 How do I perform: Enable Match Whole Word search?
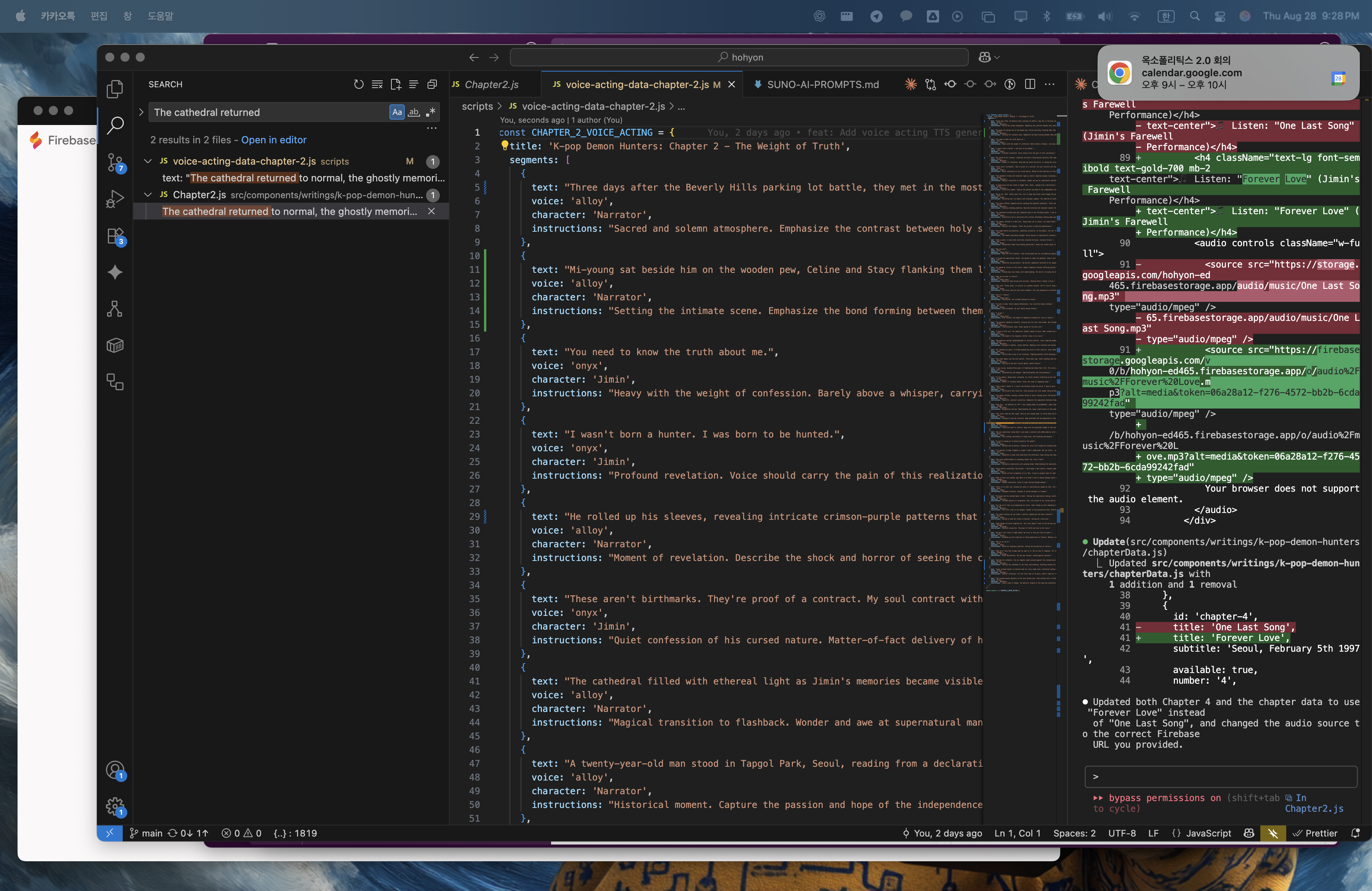[x=414, y=112]
